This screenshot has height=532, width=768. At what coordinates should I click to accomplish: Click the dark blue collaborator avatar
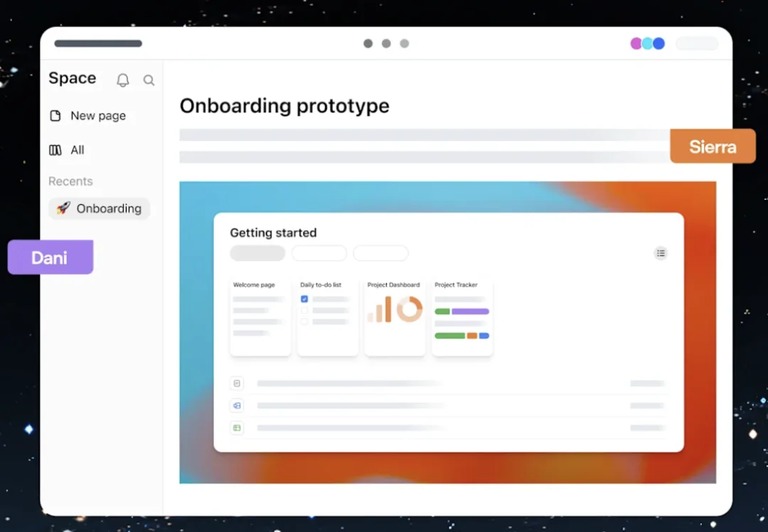[659, 44]
